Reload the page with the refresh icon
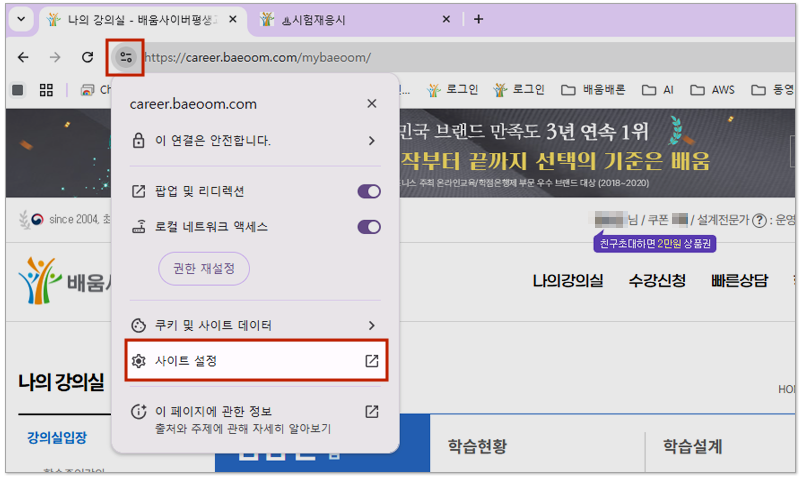The image size is (800, 483). pos(87,58)
